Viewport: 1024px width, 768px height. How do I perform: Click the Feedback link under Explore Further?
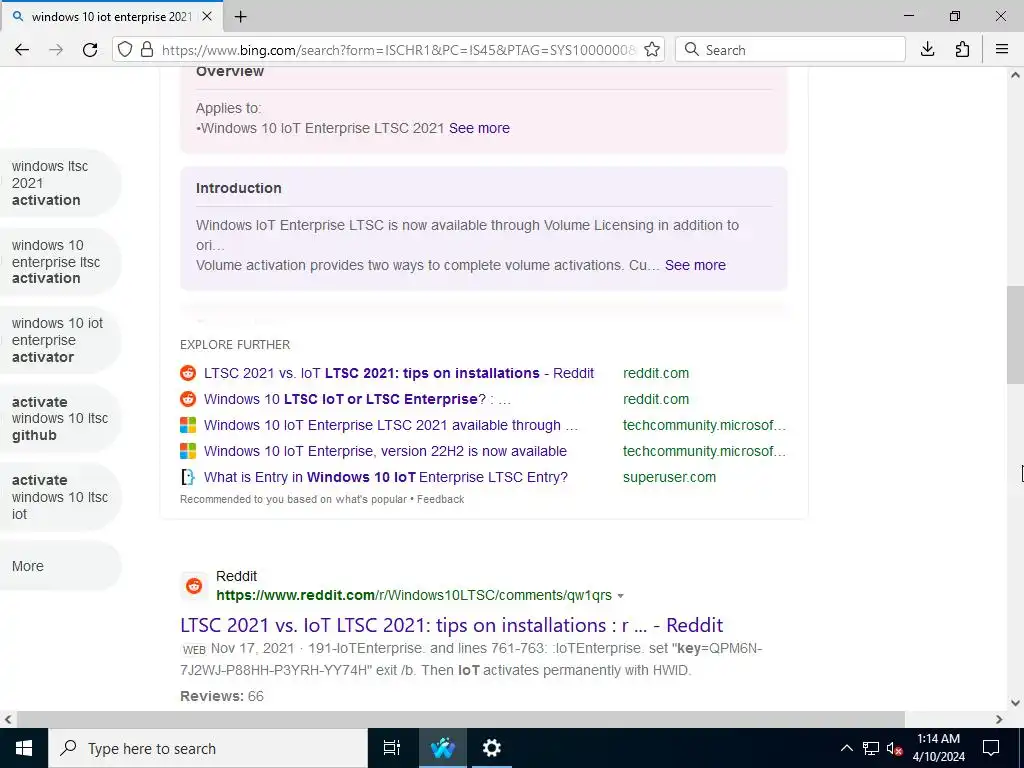pos(441,499)
